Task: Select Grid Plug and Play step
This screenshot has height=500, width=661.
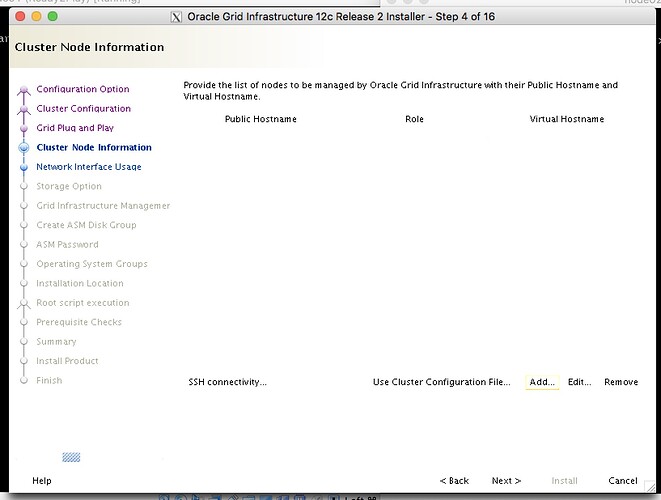Action: point(75,128)
